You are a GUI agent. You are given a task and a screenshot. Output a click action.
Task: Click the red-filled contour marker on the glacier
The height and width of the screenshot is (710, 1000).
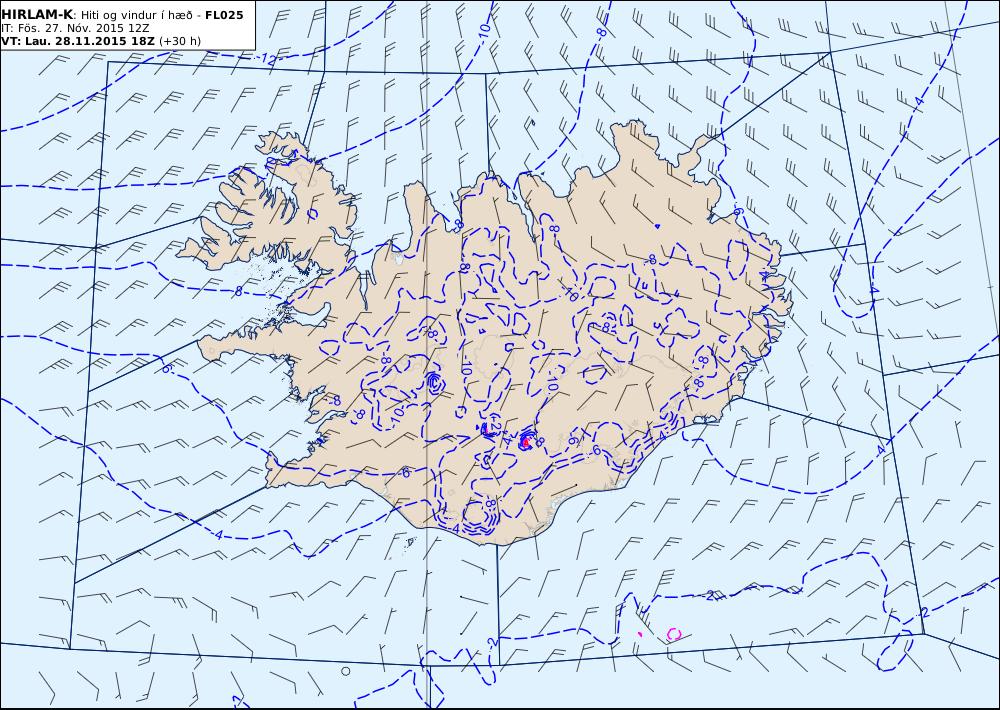pyautogui.click(x=526, y=441)
